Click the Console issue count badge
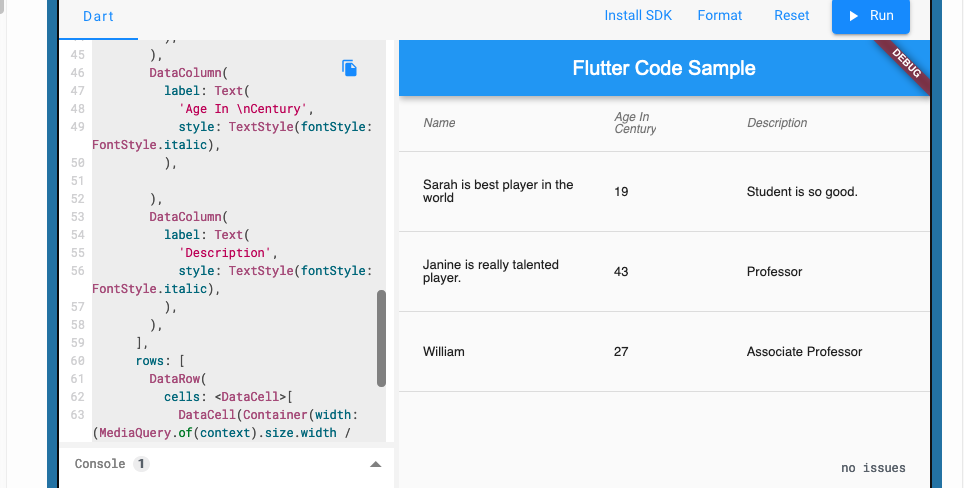This screenshot has height=488, width=964. point(141,464)
